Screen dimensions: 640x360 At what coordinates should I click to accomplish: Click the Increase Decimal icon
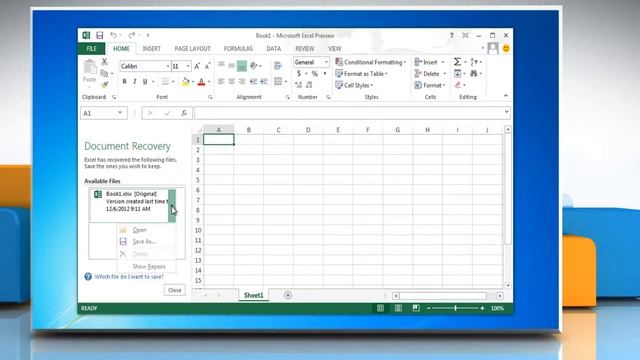(299, 84)
